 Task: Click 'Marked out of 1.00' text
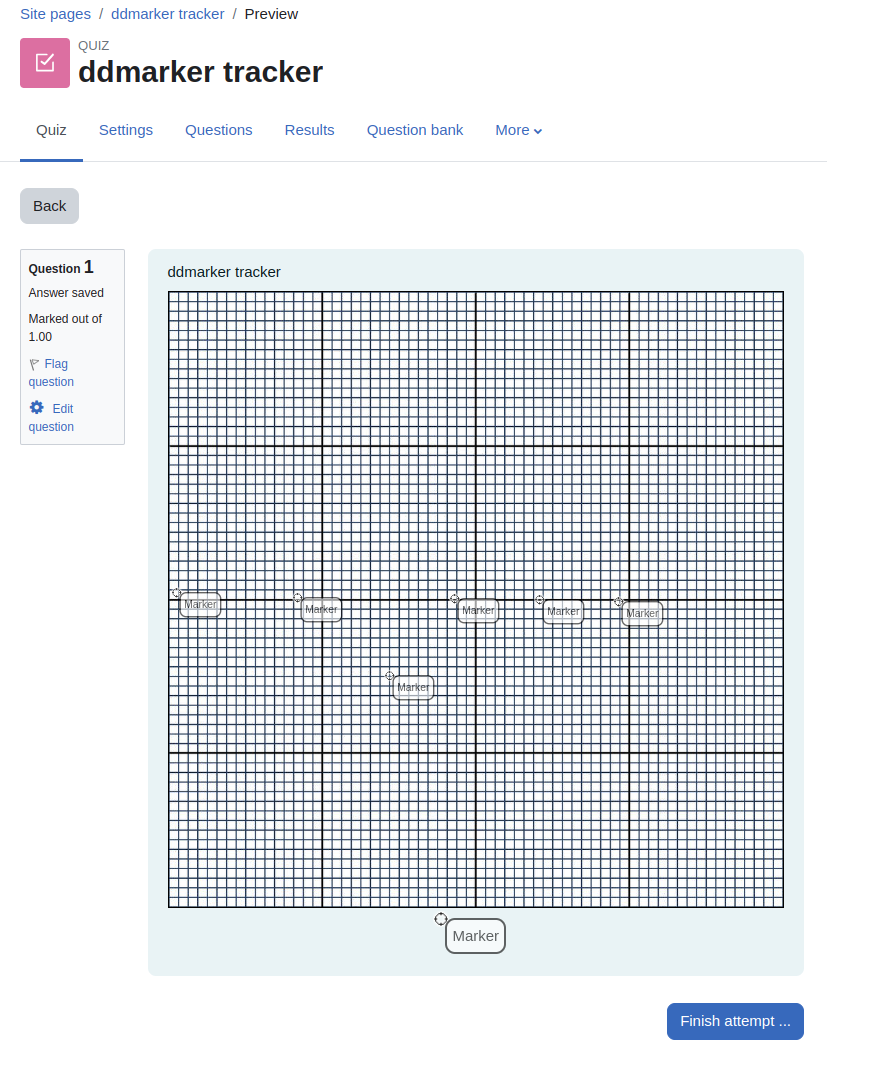point(65,328)
